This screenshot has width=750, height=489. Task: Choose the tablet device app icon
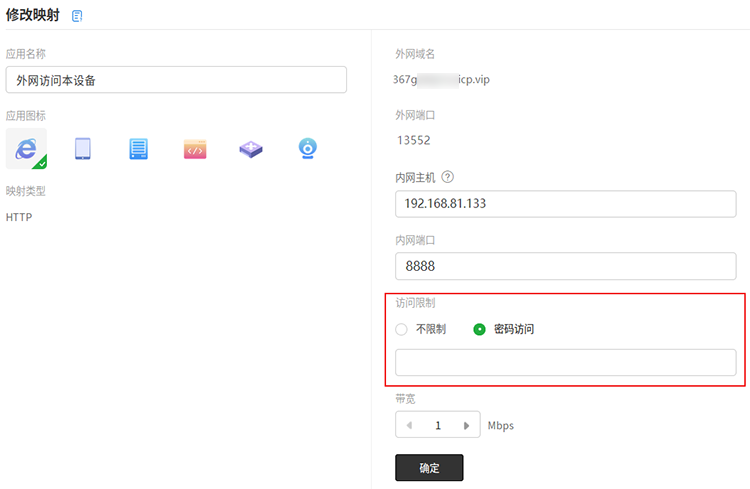click(x=83, y=148)
